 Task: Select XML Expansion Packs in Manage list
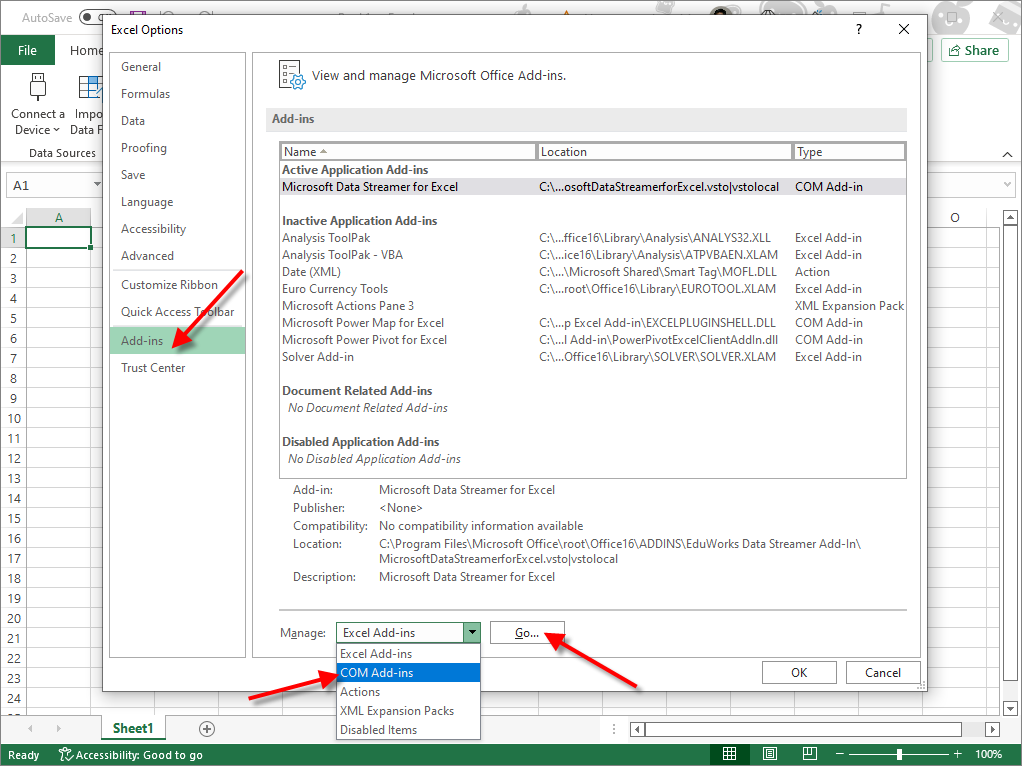408,711
